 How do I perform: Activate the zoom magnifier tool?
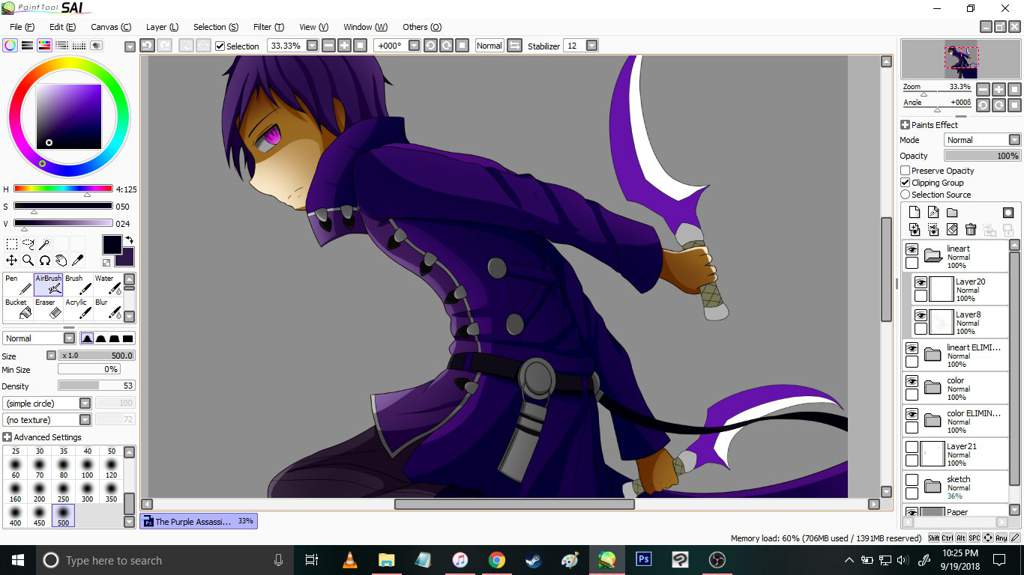point(28,260)
